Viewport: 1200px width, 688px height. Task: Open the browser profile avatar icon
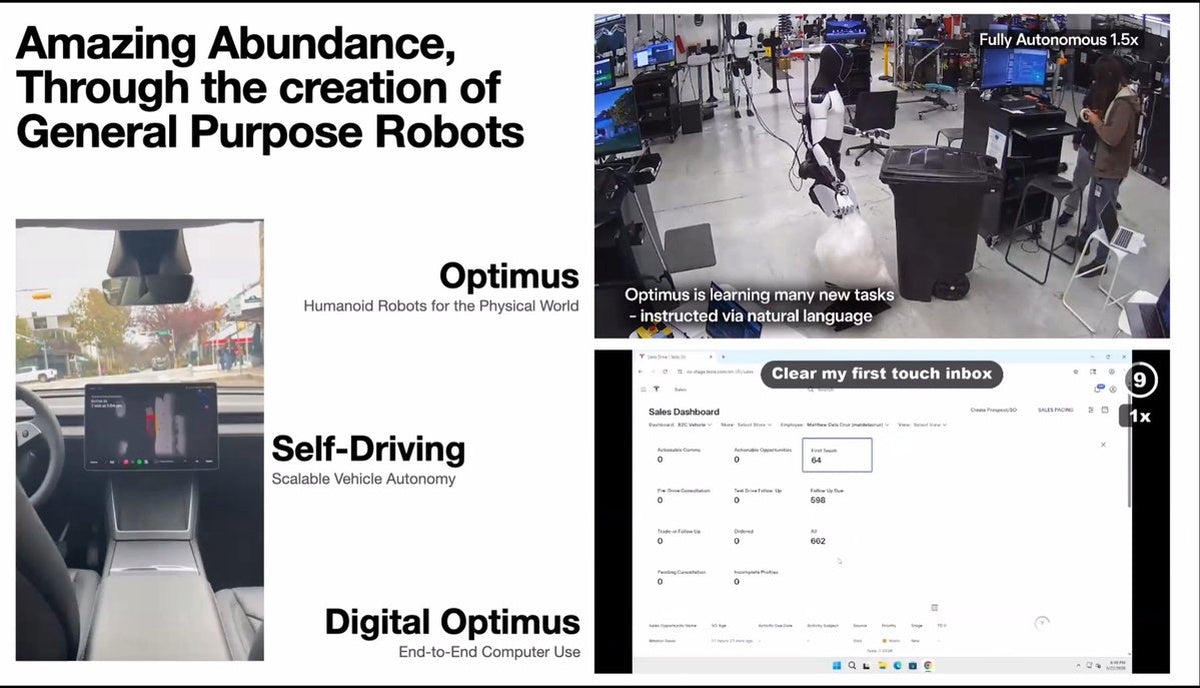point(1111,371)
